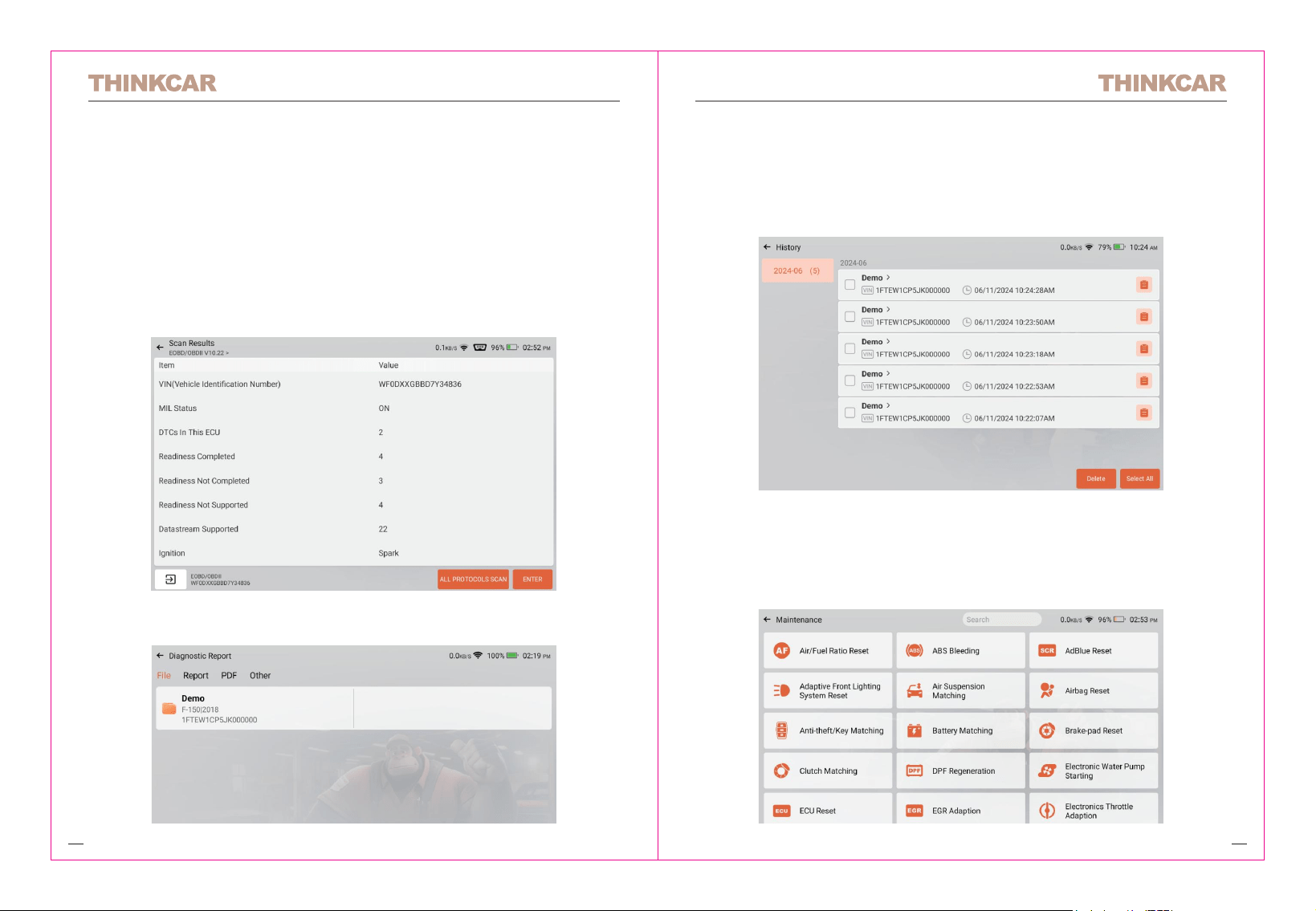The width and height of the screenshot is (1316, 911).
Task: Click the Maintenance search field
Action: coord(1002,620)
